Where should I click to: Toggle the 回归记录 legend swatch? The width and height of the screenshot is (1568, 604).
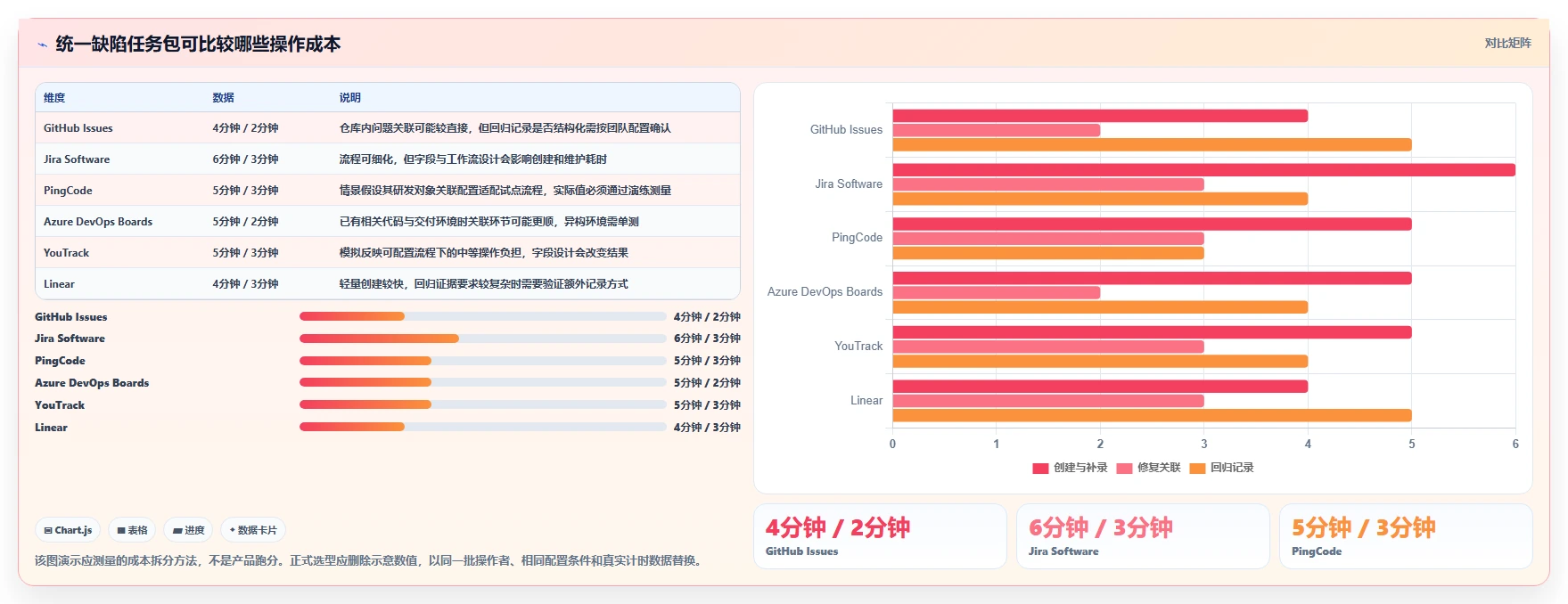(x=1197, y=468)
